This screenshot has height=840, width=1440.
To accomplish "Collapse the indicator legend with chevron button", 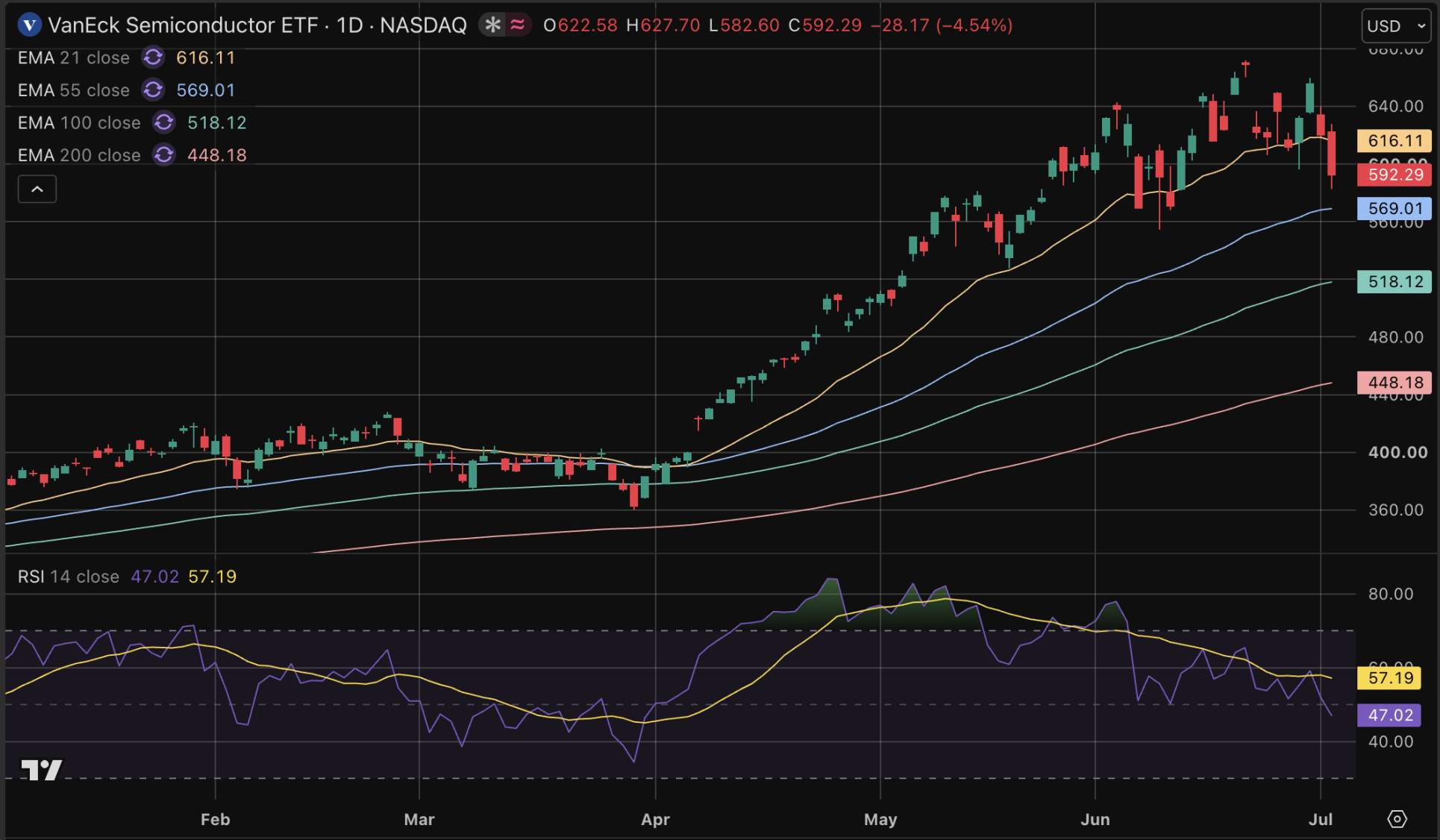I will (x=37, y=189).
